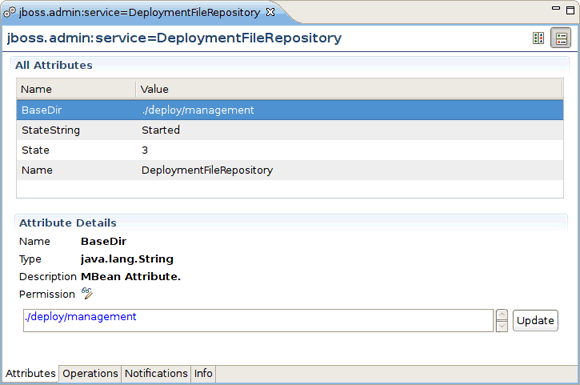The image size is (580, 385).
Task: Open the Notifications tab
Action: pos(156,373)
